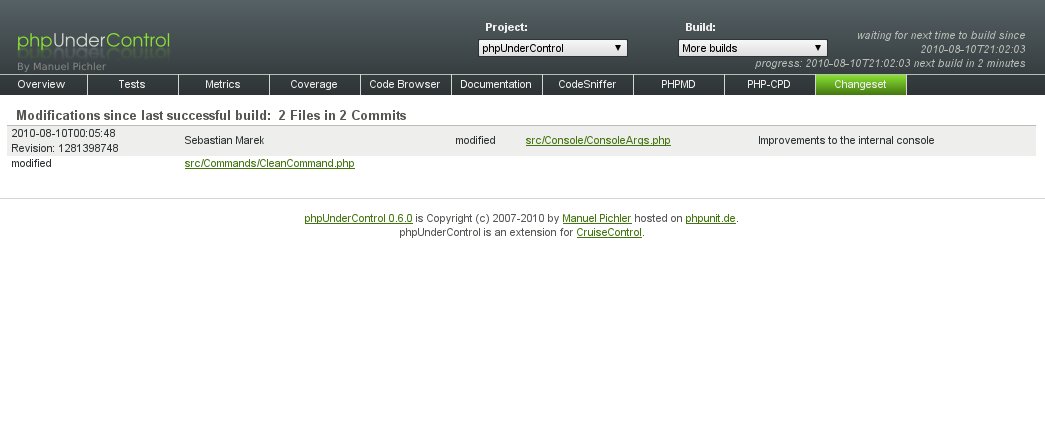Click the active Changeset tab
The height and width of the screenshot is (435, 1045).
point(860,85)
